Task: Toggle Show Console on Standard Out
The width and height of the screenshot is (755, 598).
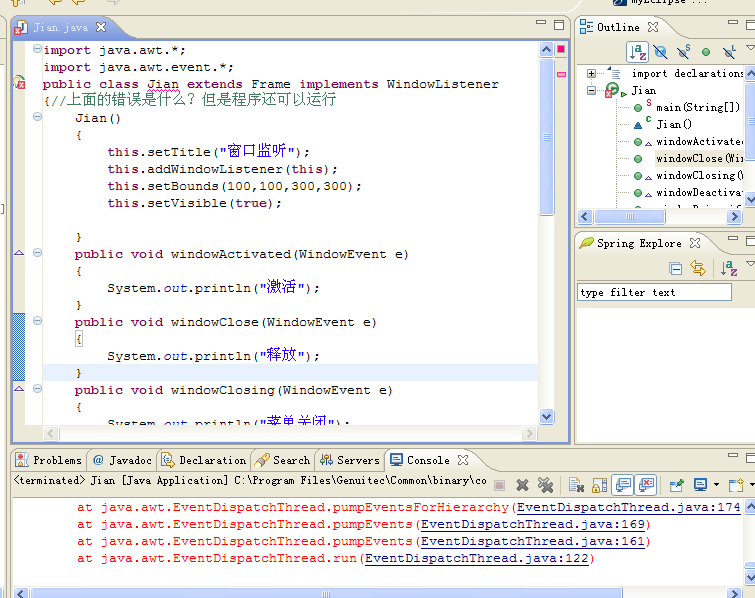Action: pyautogui.click(x=623, y=485)
